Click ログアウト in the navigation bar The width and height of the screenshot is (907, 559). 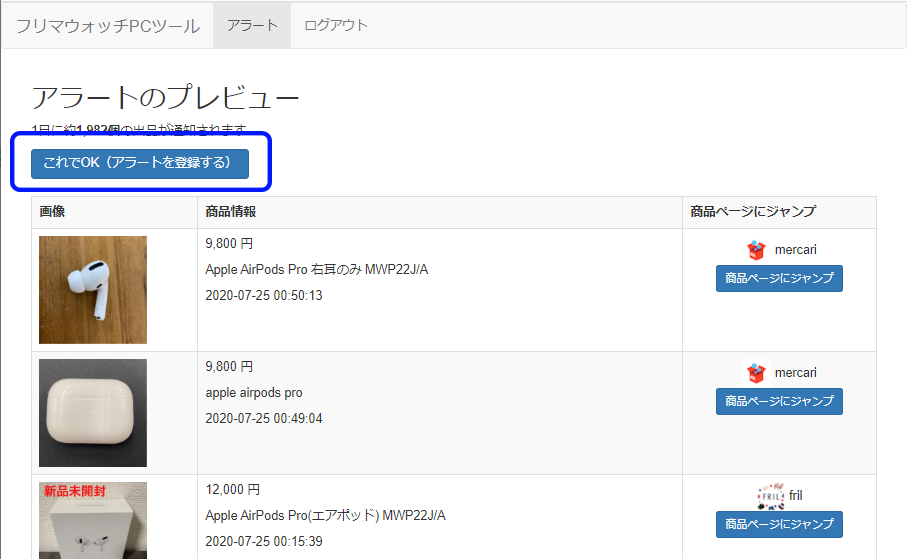click(x=336, y=25)
